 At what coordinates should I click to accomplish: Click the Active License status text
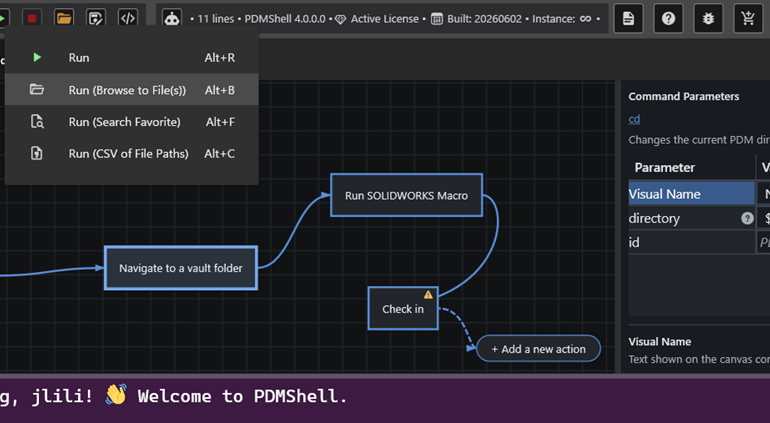tap(385, 19)
